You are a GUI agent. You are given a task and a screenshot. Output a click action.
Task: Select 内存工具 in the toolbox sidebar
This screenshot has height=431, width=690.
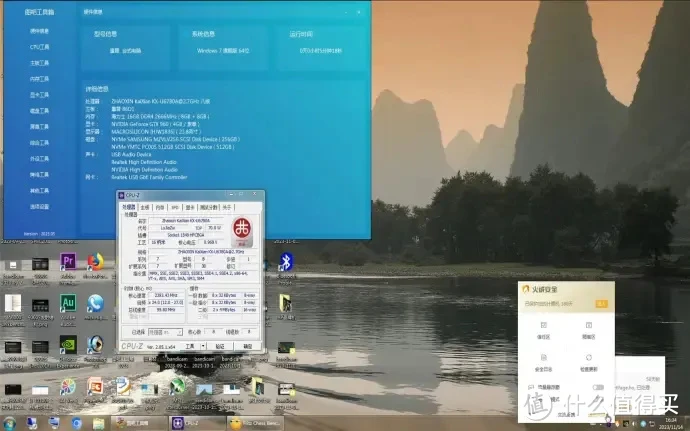pos(39,79)
